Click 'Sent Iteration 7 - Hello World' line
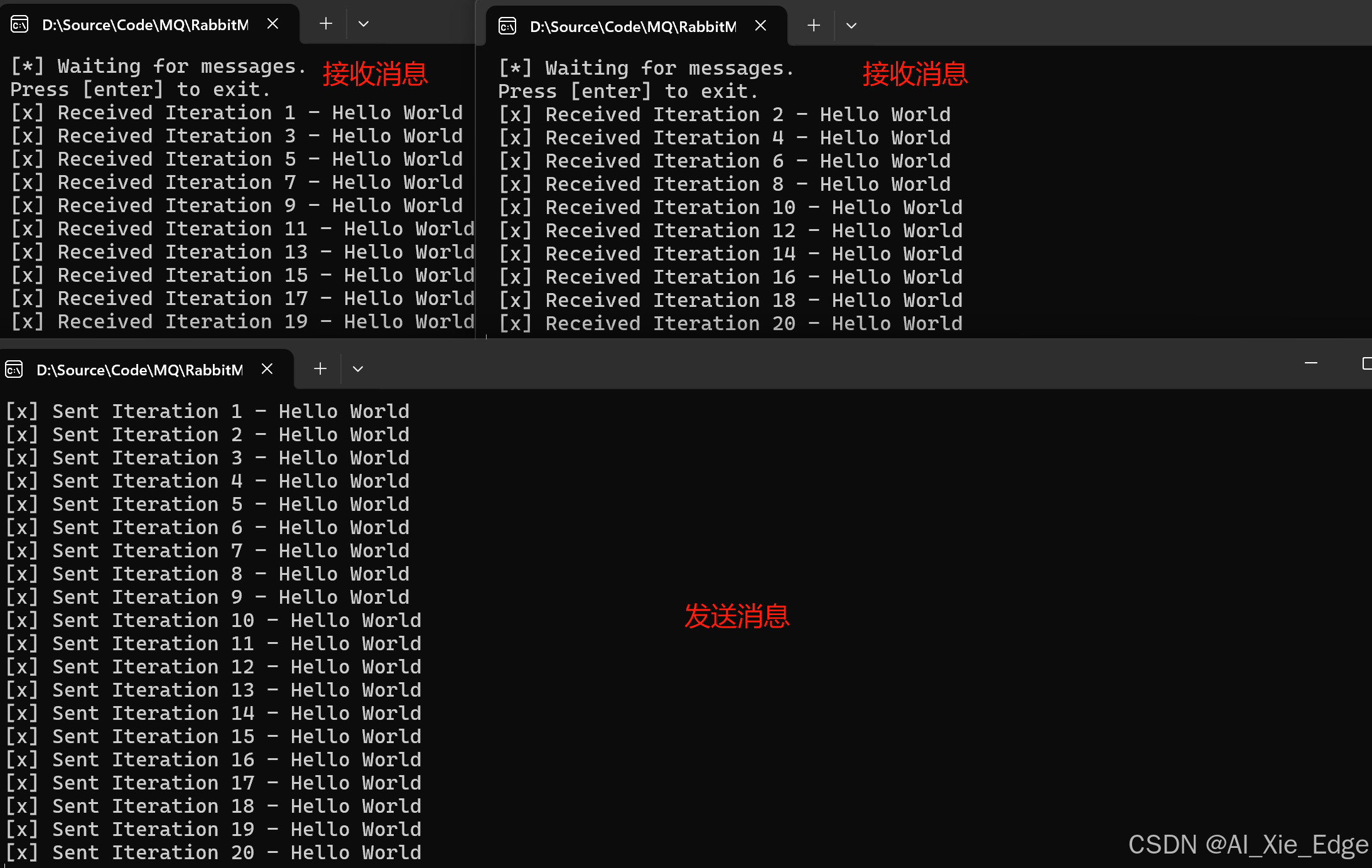Viewport: 1372px width, 868px height. tap(208, 551)
